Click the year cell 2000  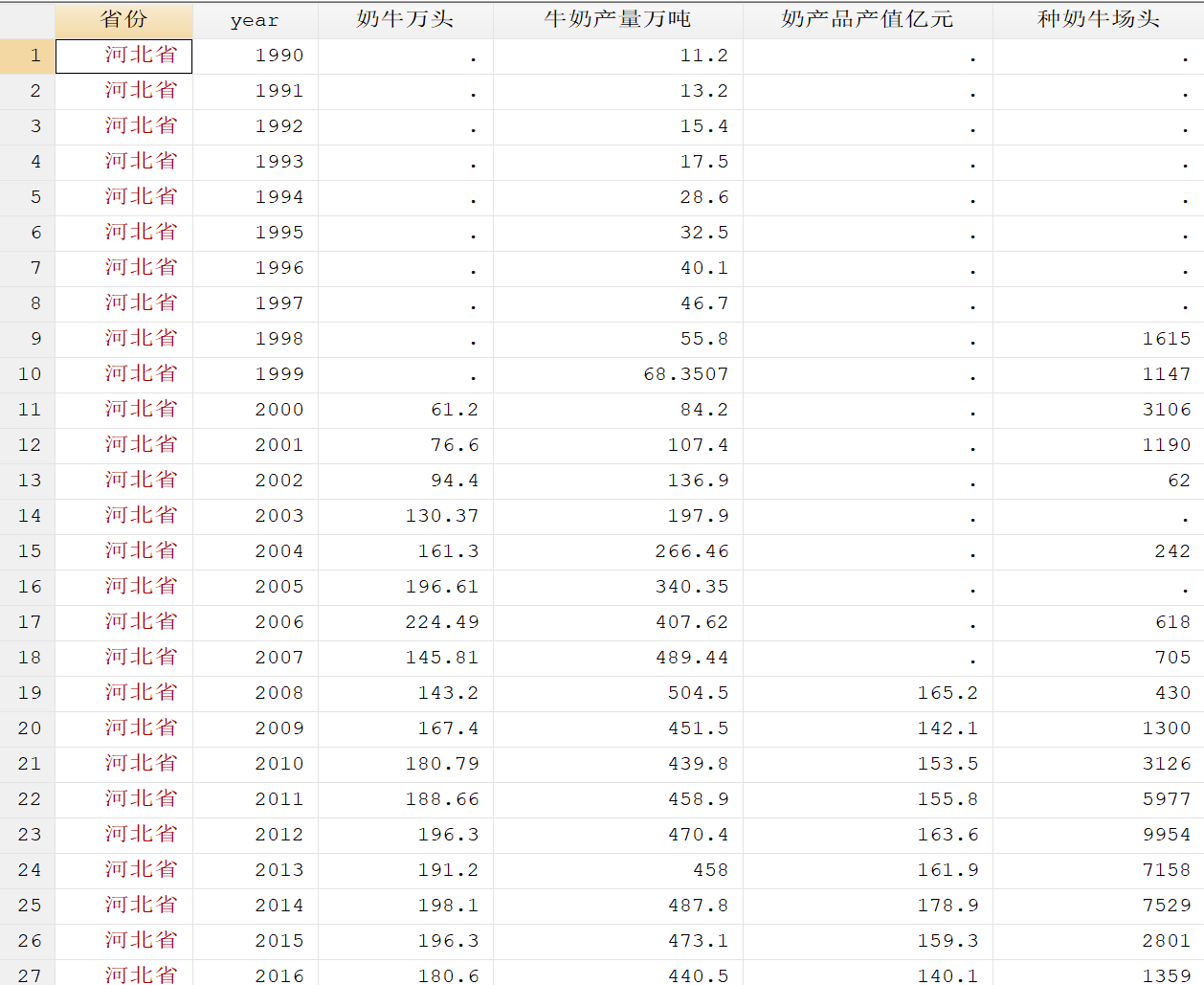pyautogui.click(x=256, y=410)
